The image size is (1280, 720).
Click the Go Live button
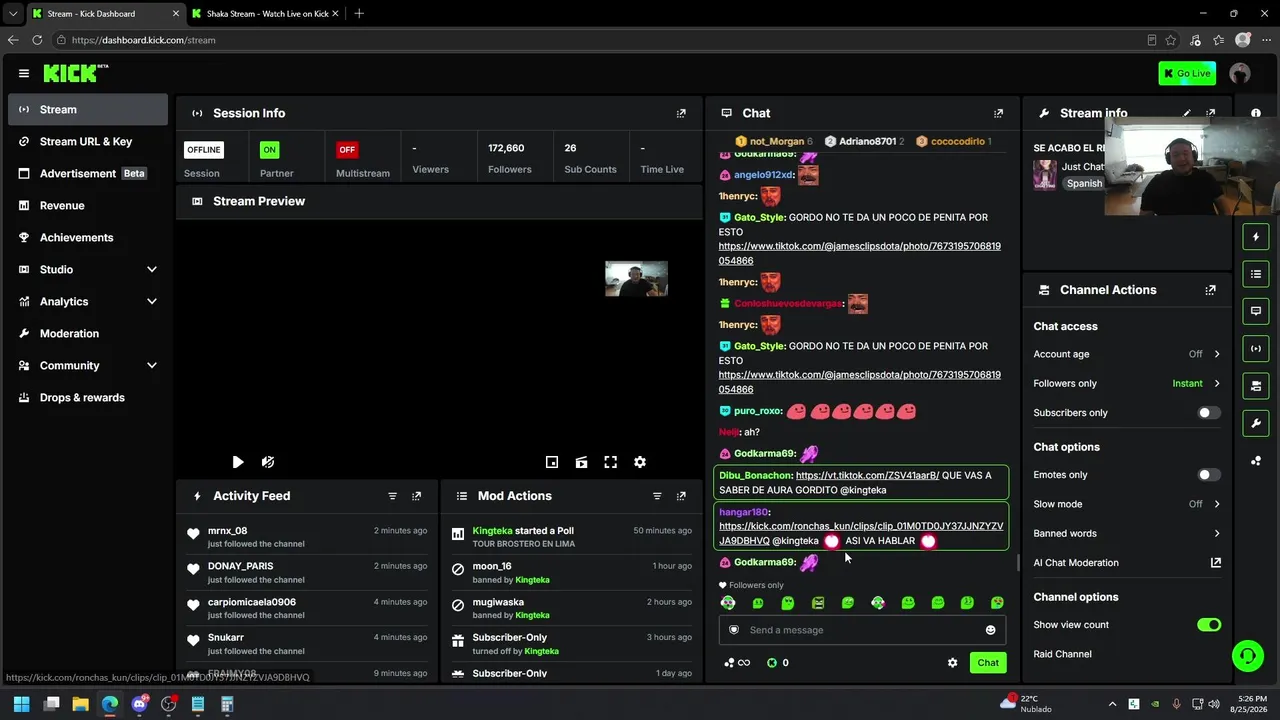(x=1187, y=73)
